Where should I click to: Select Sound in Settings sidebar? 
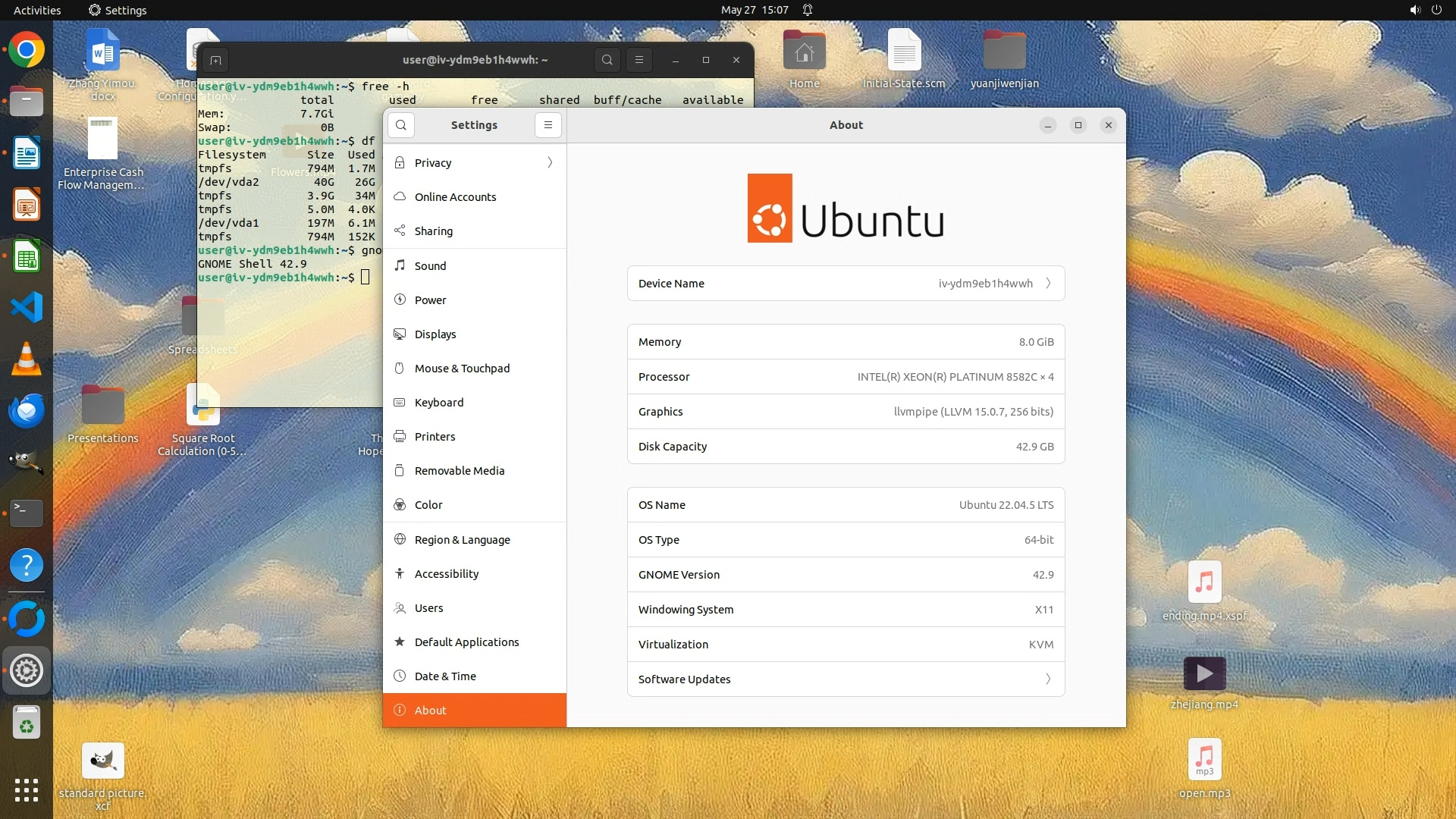[x=430, y=266]
